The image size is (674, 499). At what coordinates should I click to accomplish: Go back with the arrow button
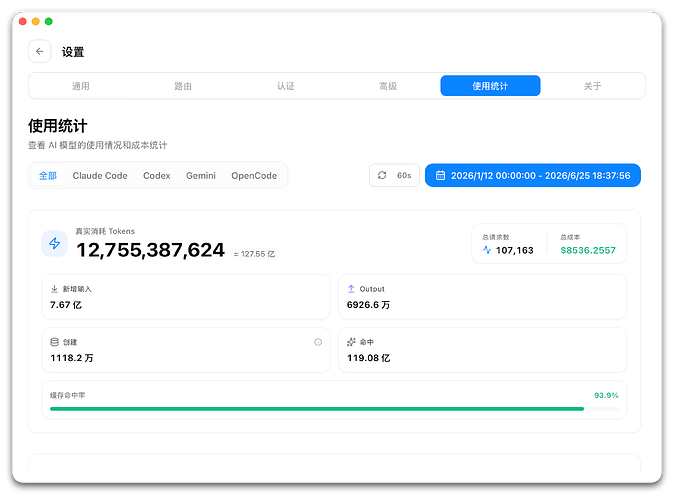tap(40, 52)
